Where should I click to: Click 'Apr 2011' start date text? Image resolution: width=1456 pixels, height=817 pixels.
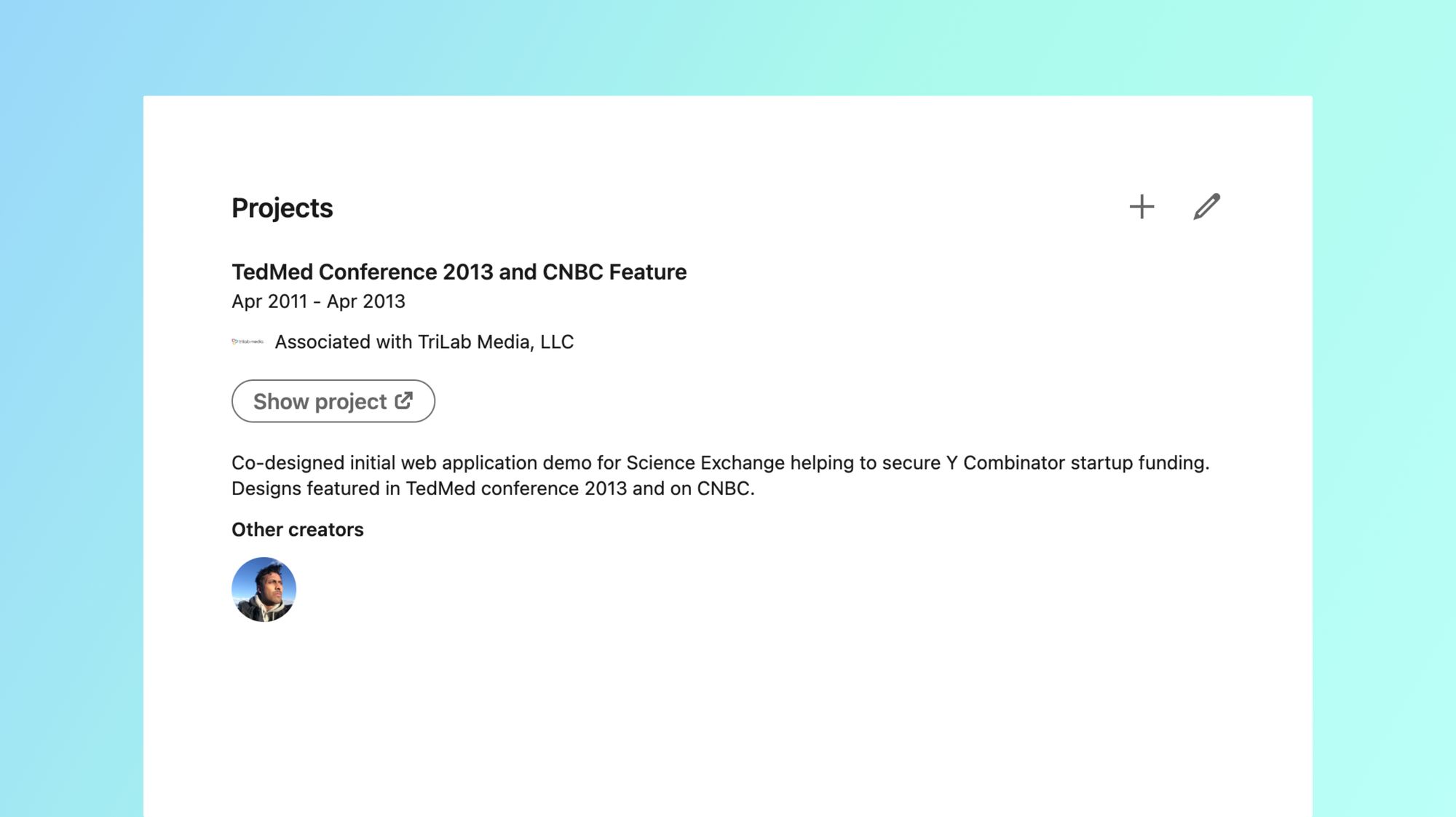point(269,301)
